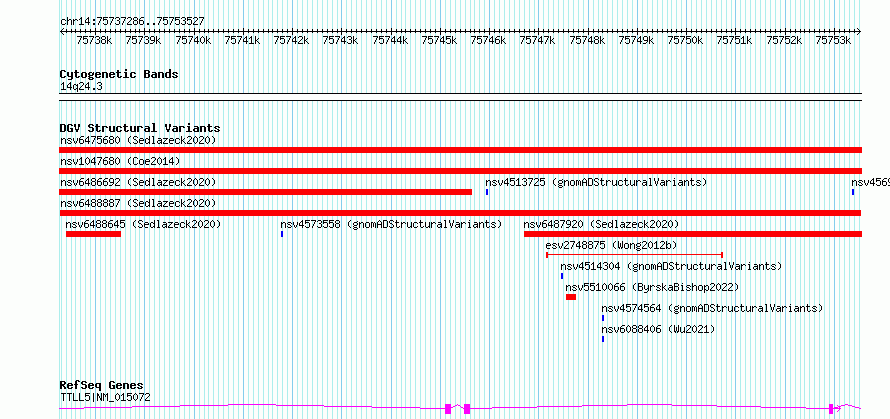Click the 14q24.3 band label
Screen dimensions: 890x419
(81, 86)
